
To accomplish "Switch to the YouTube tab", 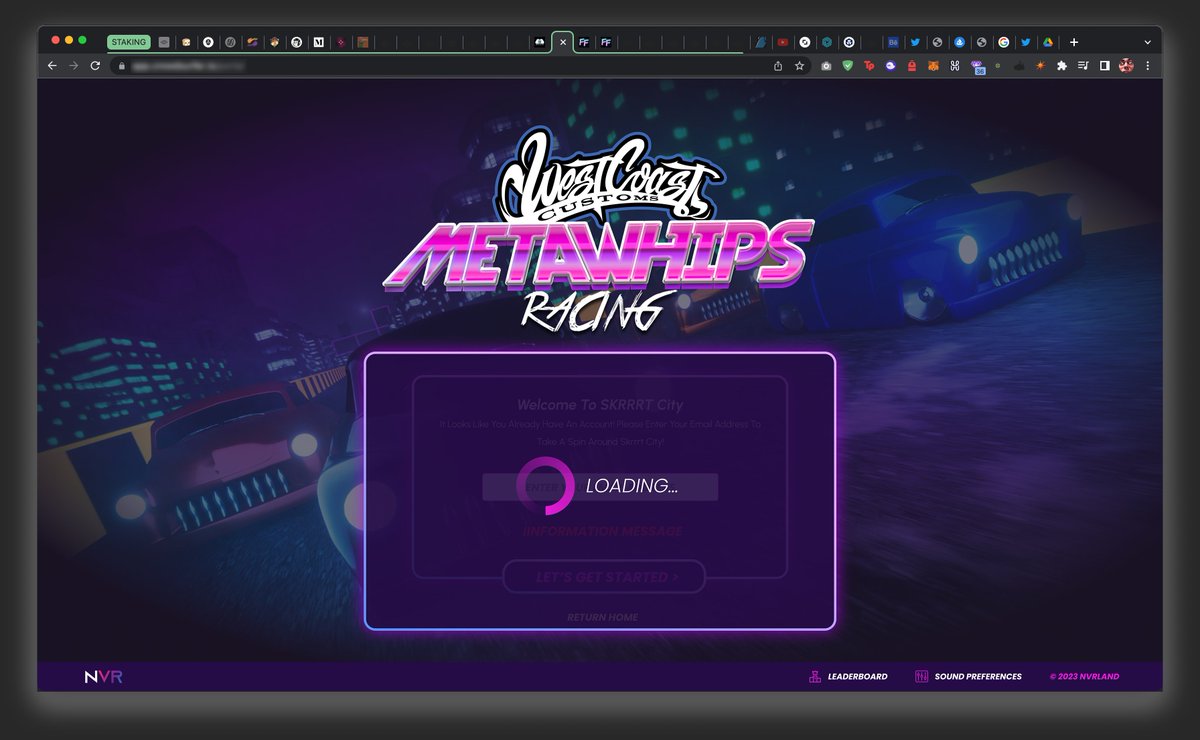I will [x=783, y=42].
